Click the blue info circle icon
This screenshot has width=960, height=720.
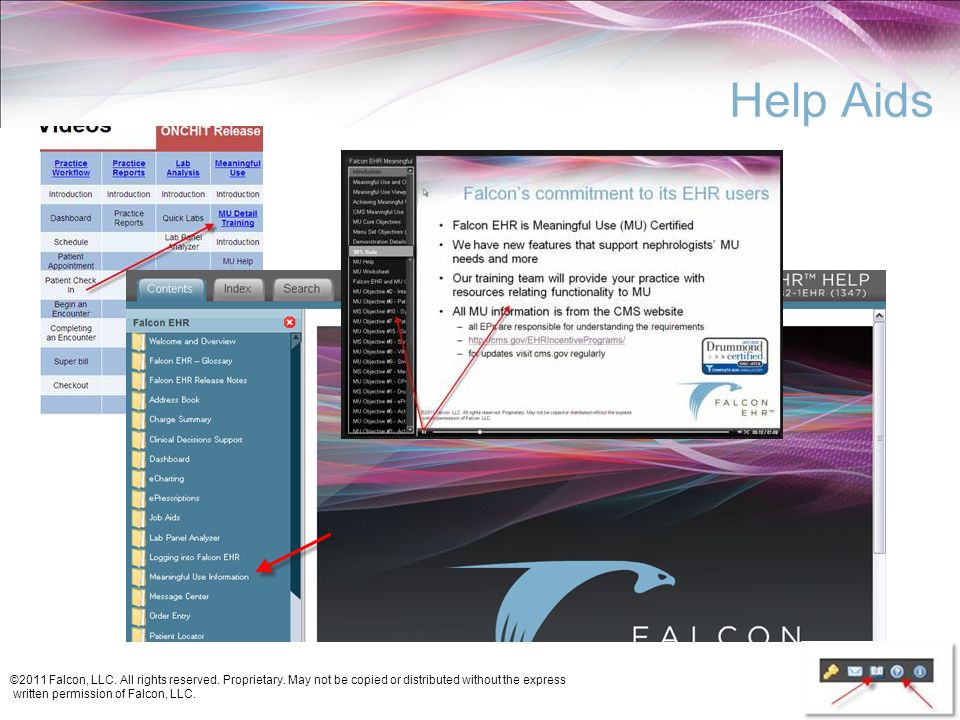click(920, 672)
